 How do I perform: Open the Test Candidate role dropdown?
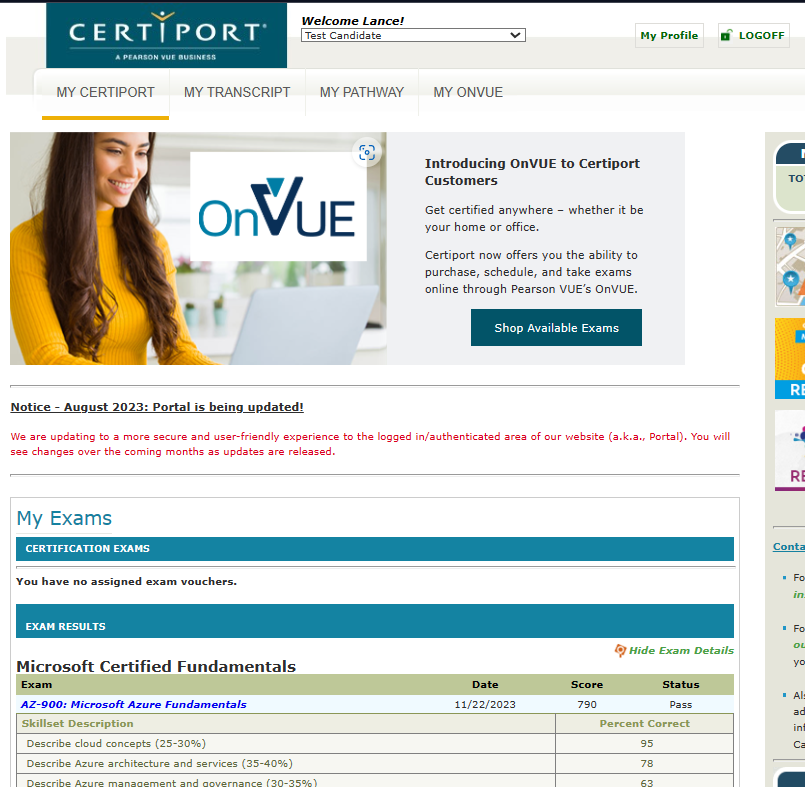pyautogui.click(x=413, y=35)
